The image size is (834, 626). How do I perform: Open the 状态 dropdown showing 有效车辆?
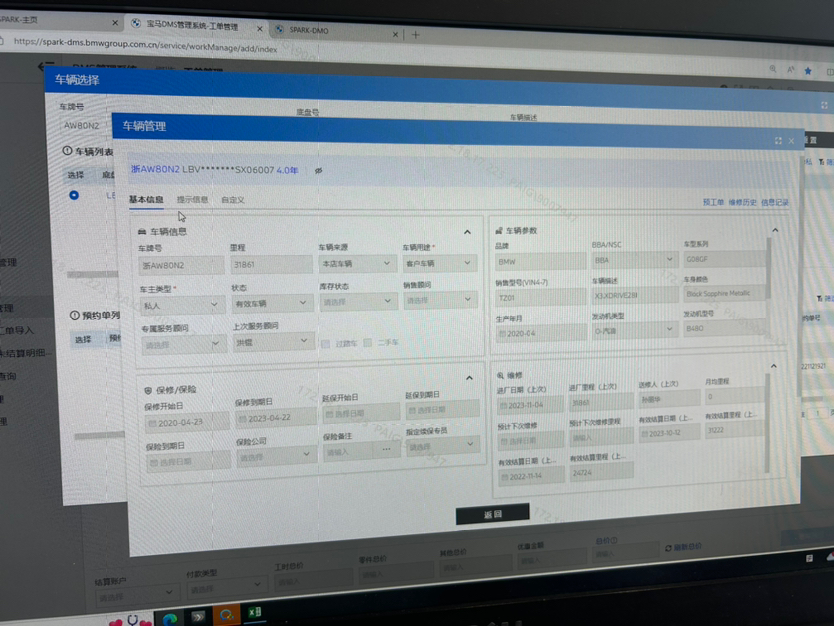click(271, 303)
